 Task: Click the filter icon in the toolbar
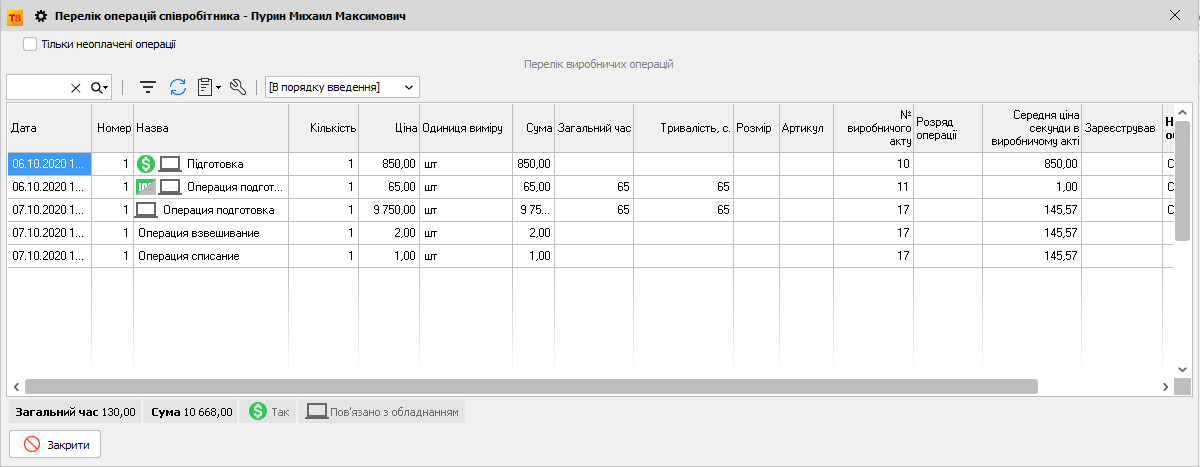click(x=148, y=88)
